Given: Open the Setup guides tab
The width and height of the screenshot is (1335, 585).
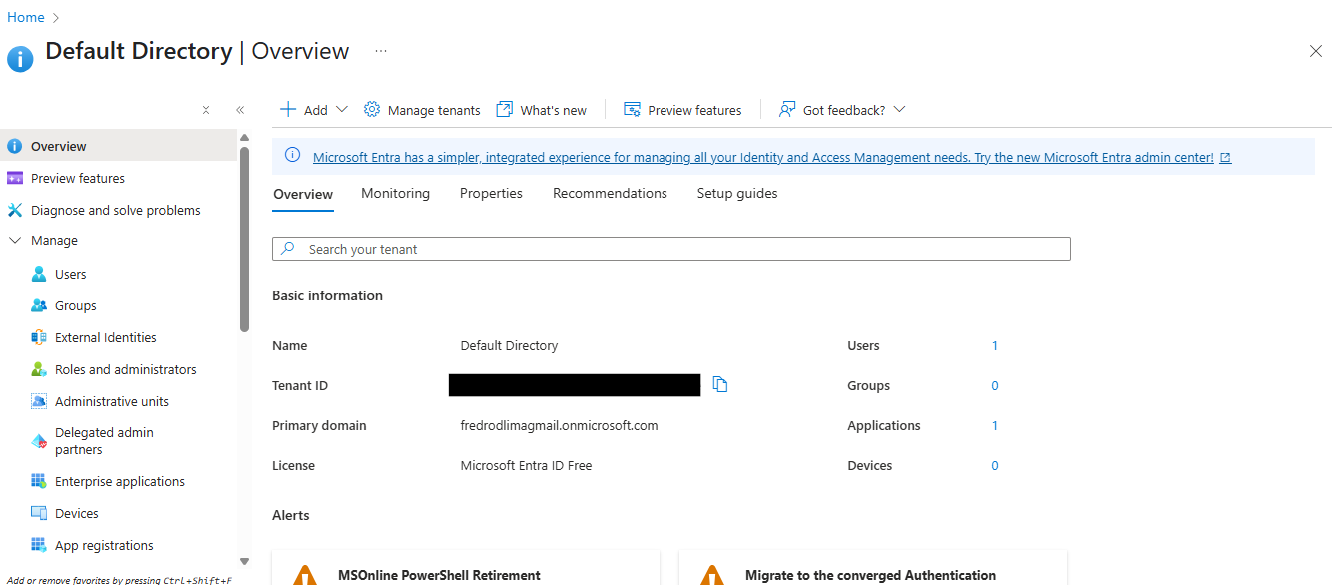Looking at the screenshot, I should pyautogui.click(x=737, y=193).
